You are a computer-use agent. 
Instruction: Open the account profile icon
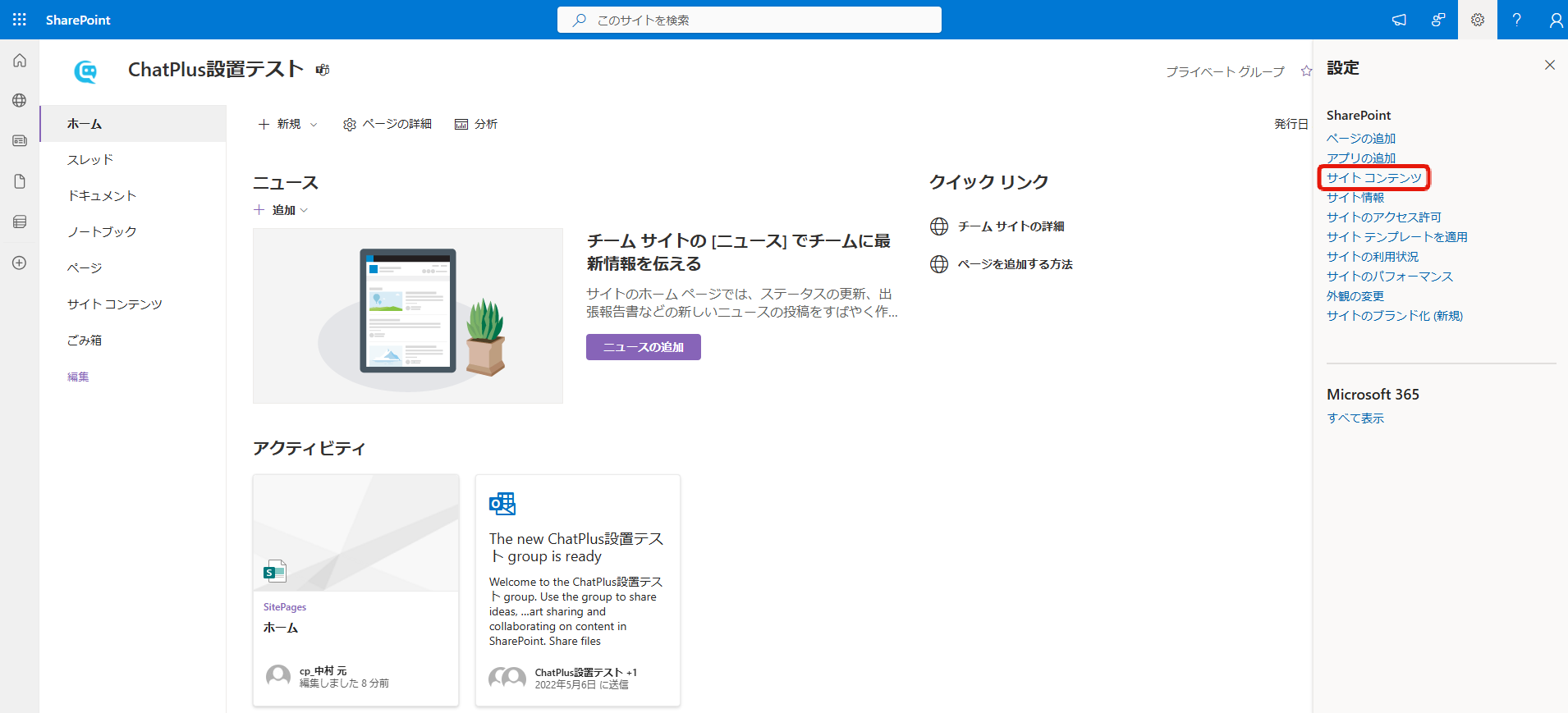1556,20
